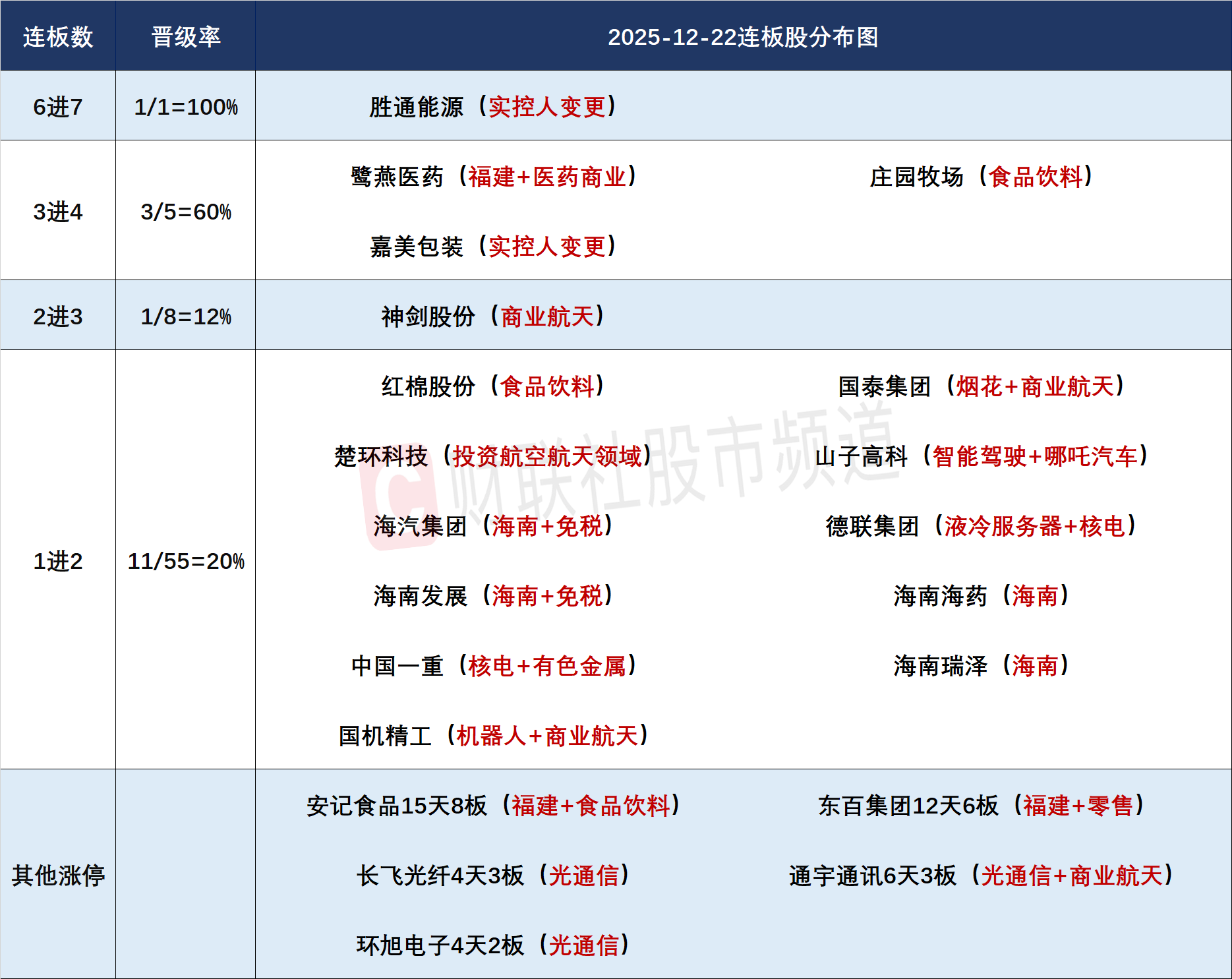Select the '1/1=100%' rate cell
Viewport: 1232px width, 979px height.
(186, 107)
